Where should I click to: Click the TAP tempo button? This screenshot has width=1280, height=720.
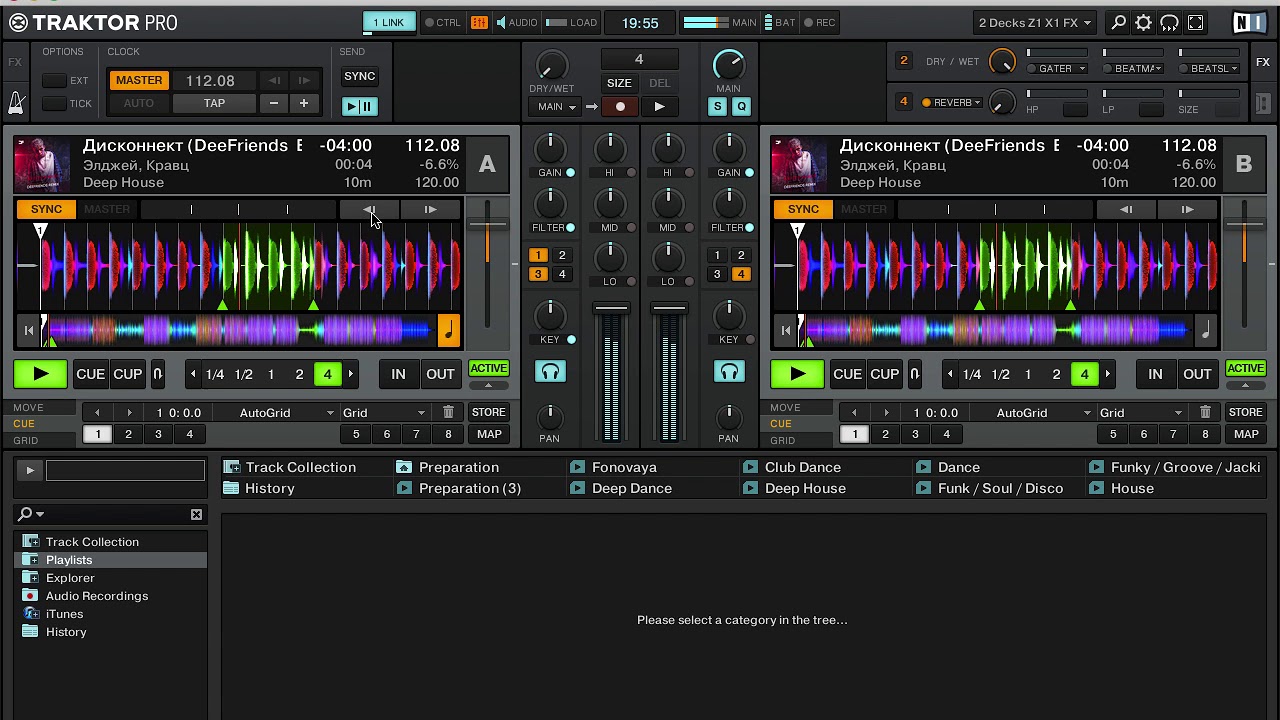214,103
